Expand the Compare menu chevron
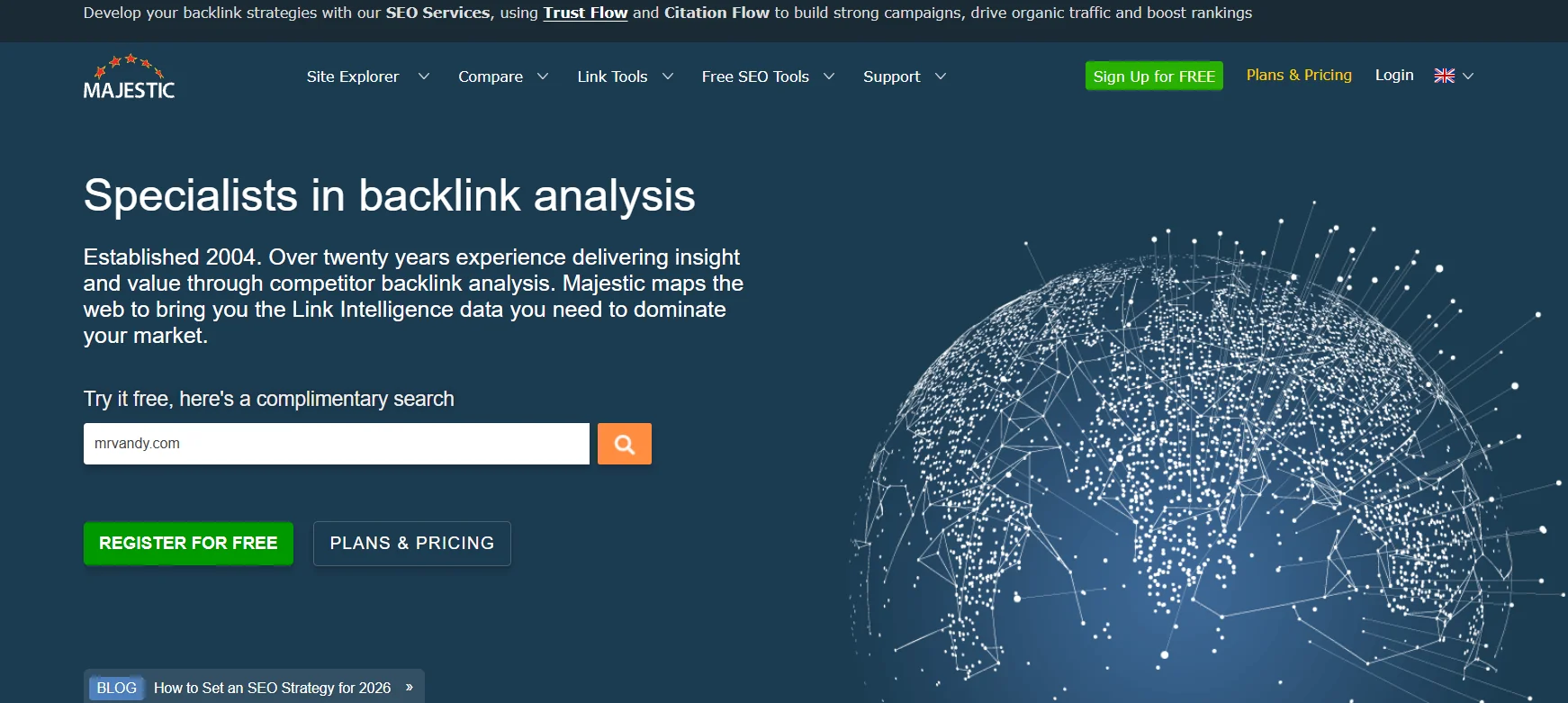Image resolution: width=1568 pixels, height=703 pixels. pos(543,77)
